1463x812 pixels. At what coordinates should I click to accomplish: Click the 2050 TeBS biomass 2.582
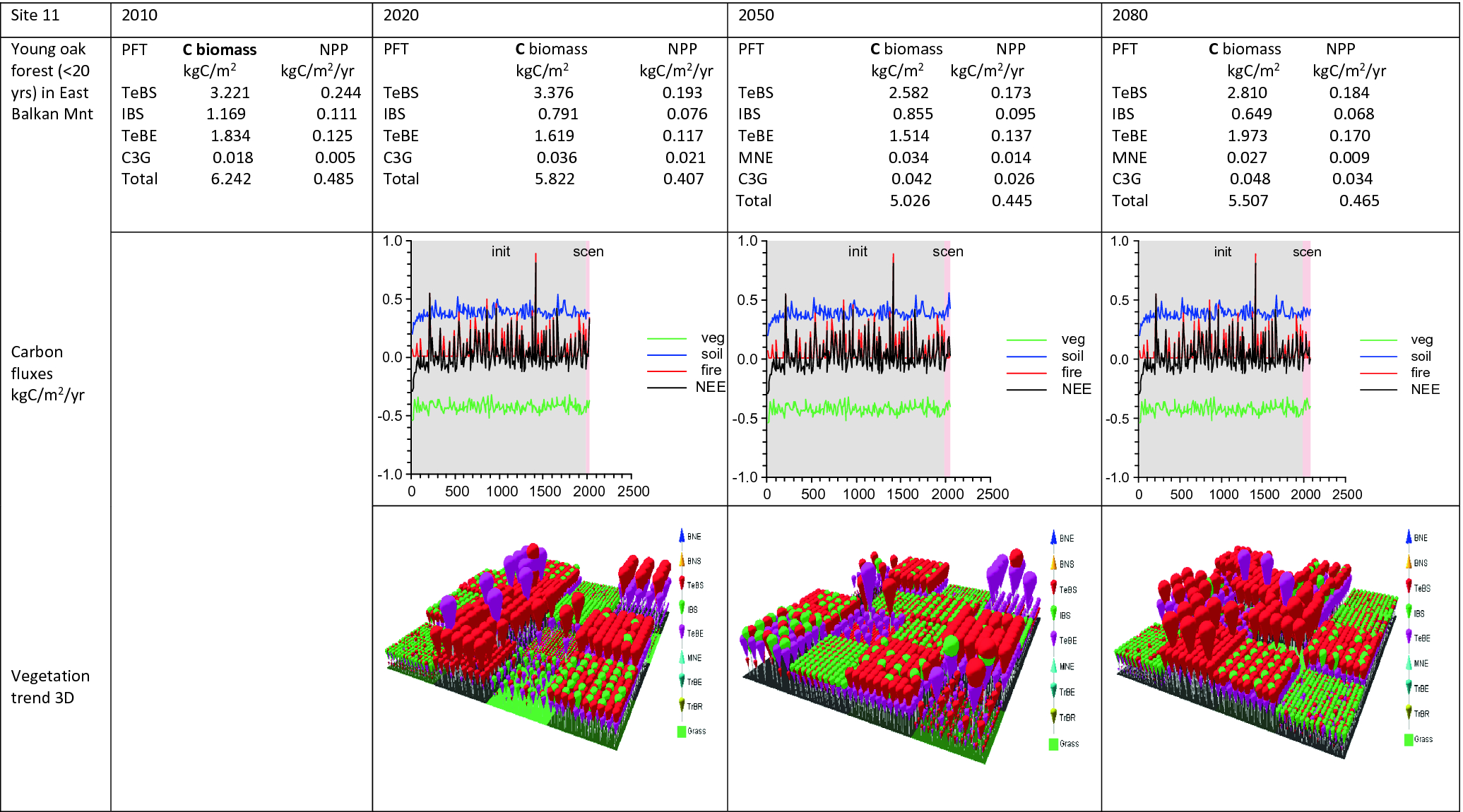click(x=908, y=92)
